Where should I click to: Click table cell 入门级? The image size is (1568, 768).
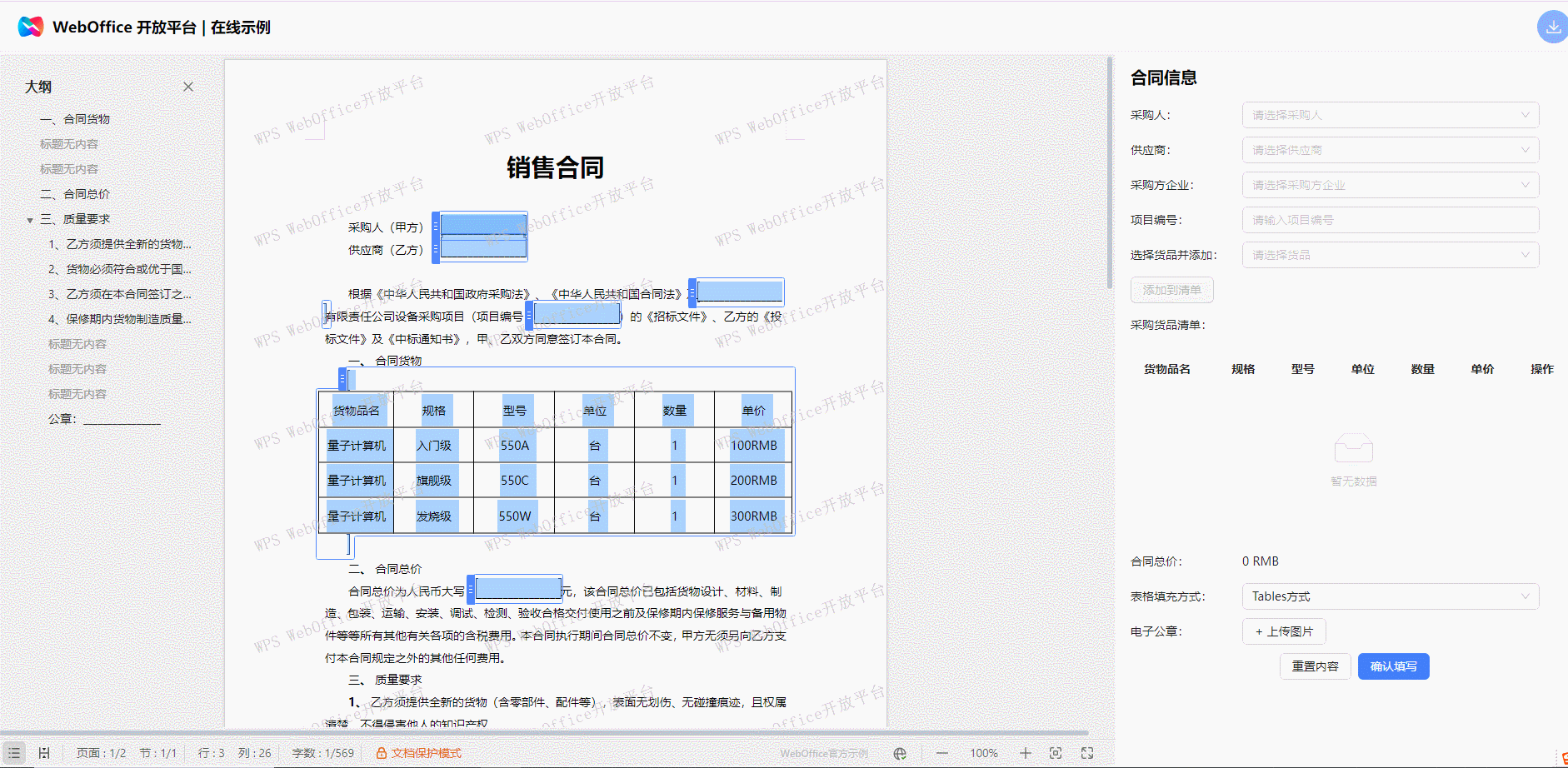[x=434, y=446]
